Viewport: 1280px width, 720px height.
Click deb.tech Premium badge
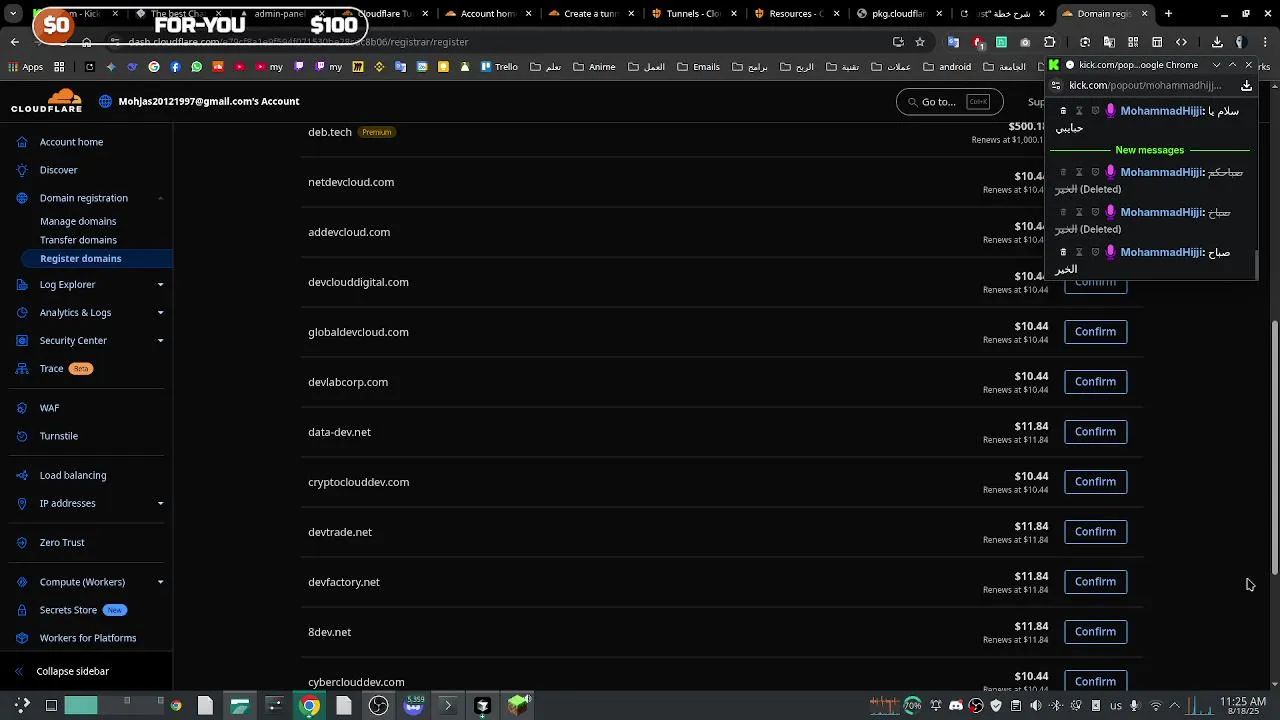pyautogui.click(x=377, y=132)
